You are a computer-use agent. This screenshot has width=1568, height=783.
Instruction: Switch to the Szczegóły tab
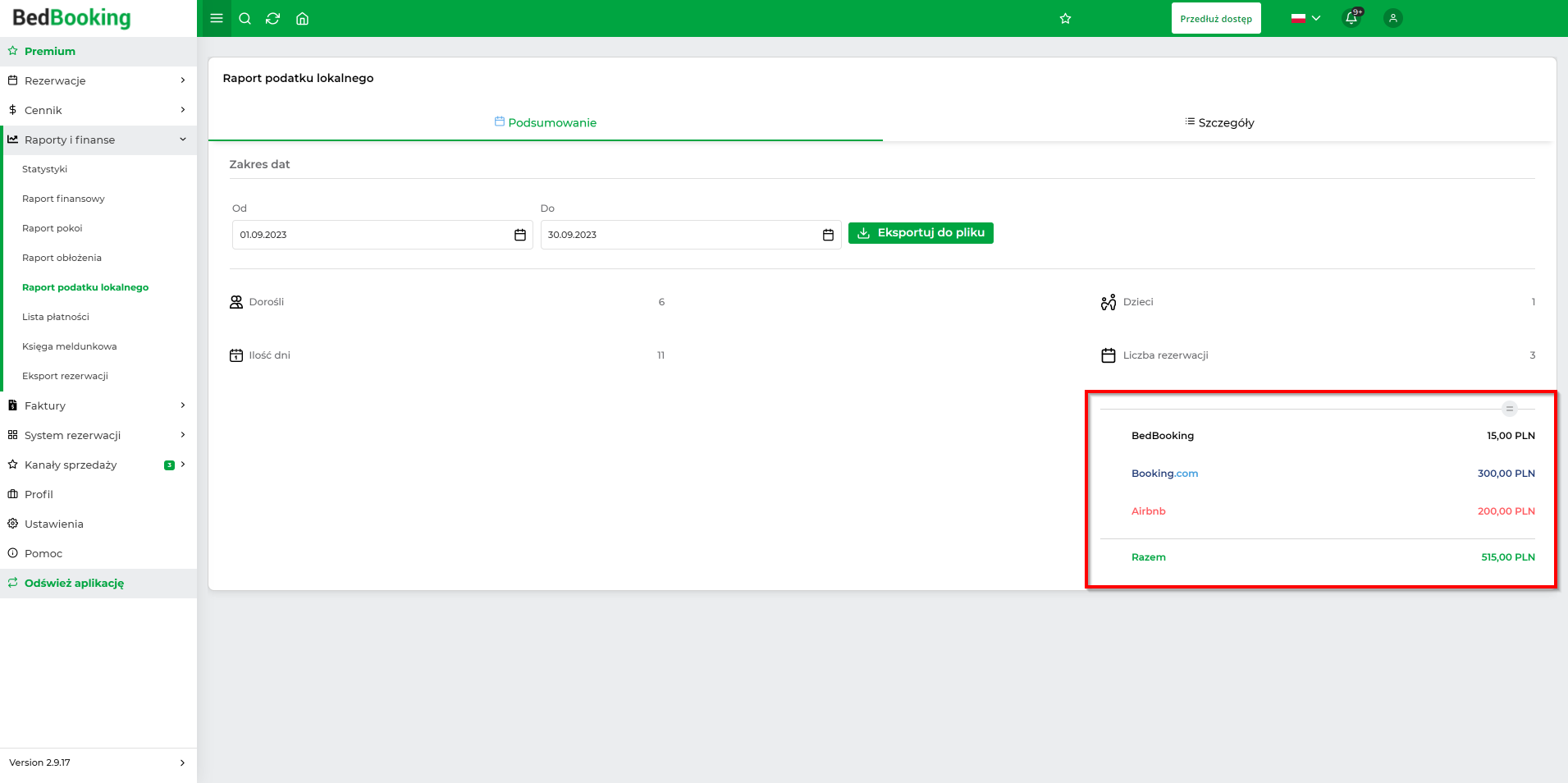tap(1219, 122)
